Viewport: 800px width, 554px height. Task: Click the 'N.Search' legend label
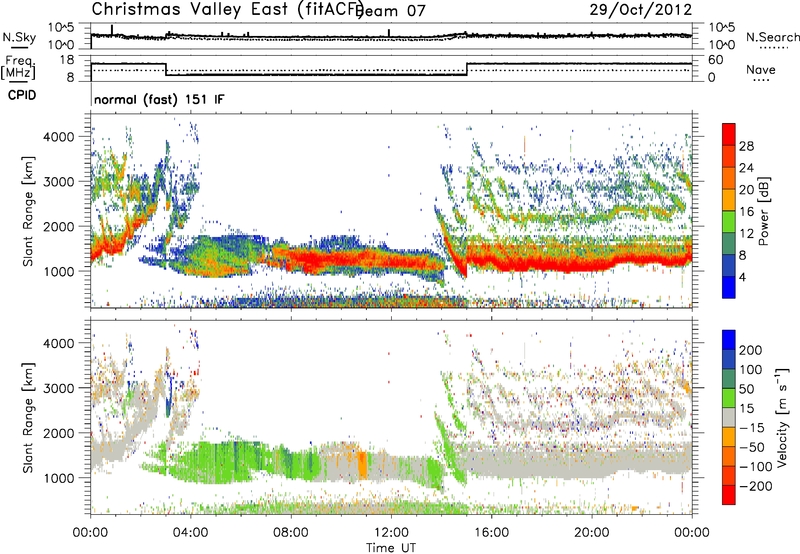[x=772, y=37]
